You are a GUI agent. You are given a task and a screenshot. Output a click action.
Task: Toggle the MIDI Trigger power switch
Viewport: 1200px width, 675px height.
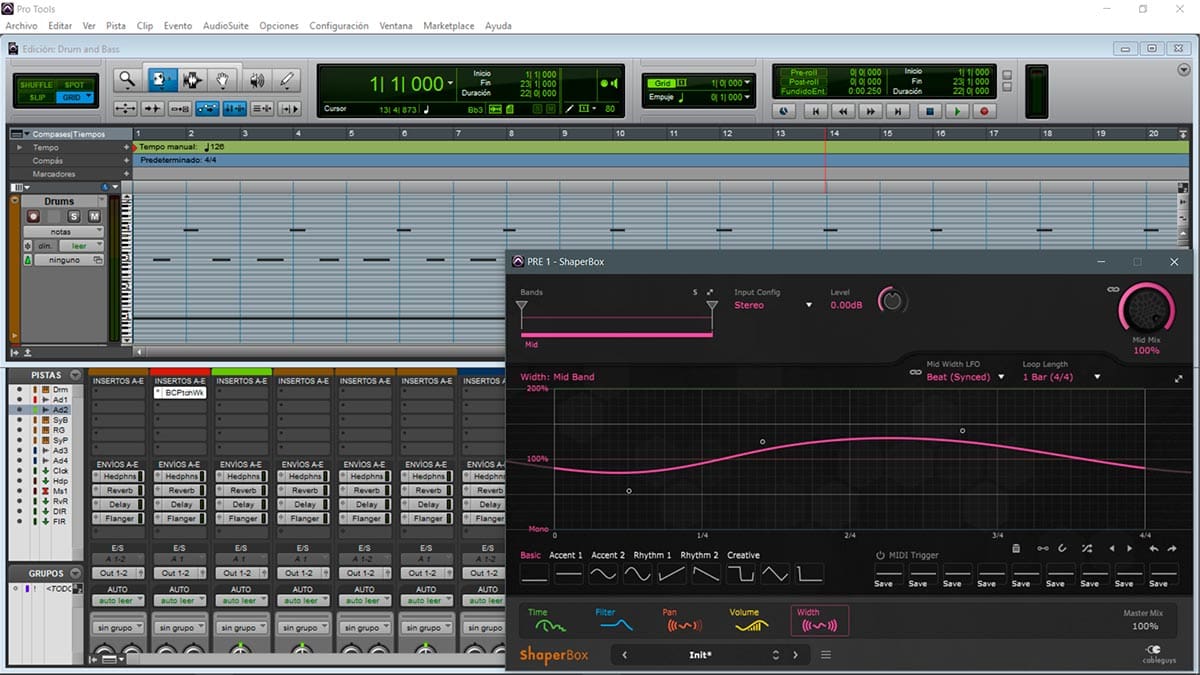pos(881,556)
